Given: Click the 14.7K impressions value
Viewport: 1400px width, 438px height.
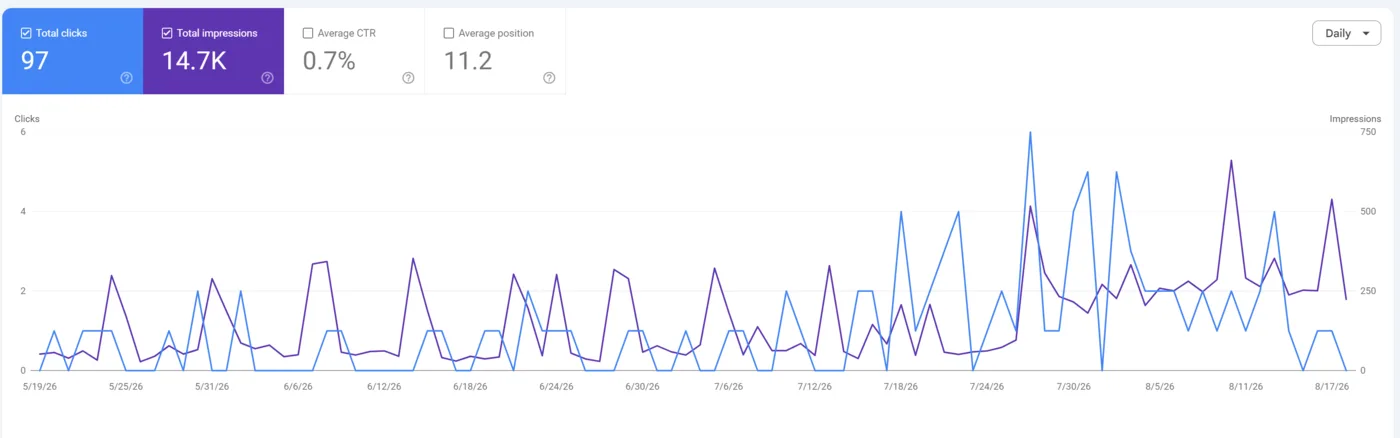Looking at the screenshot, I should 194,61.
